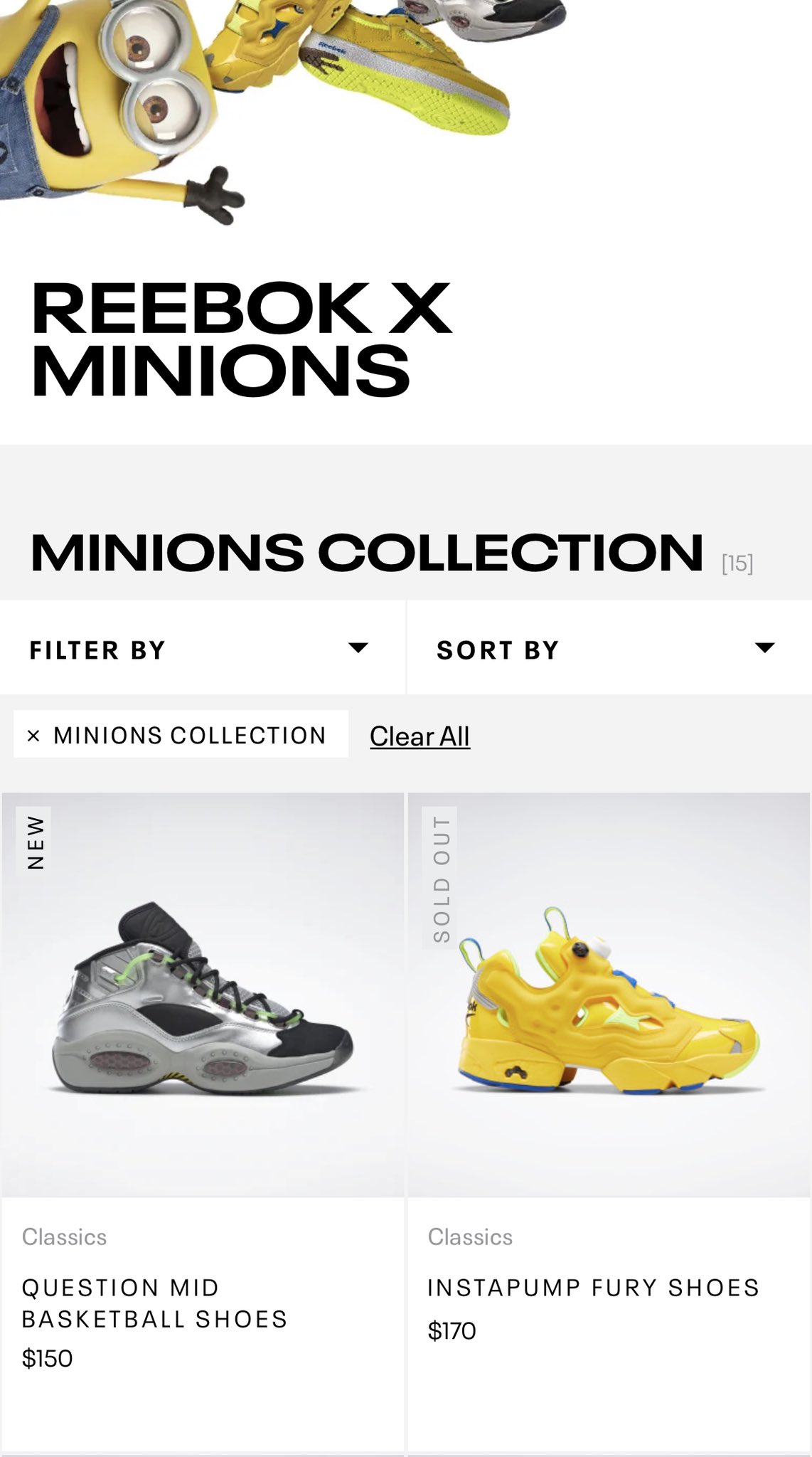812x1457 pixels.
Task: Click the $170 price label
Action: pyautogui.click(x=452, y=1330)
